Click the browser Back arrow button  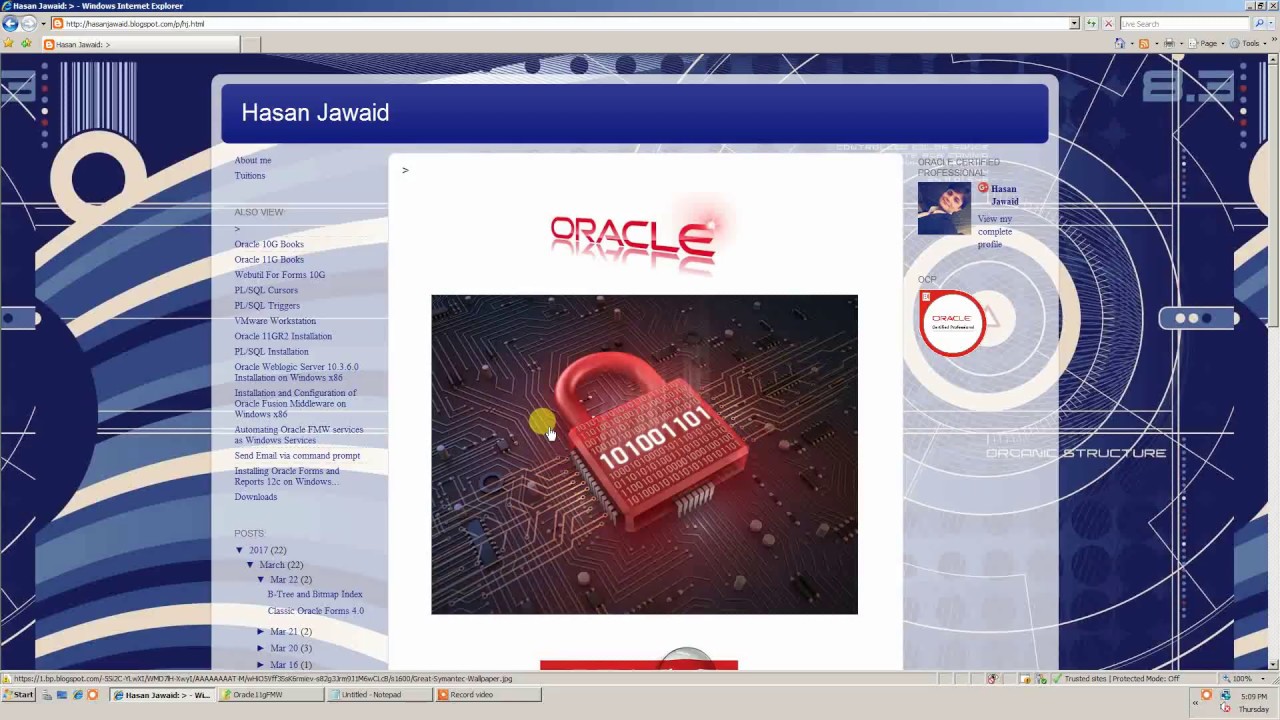[x=10, y=23]
